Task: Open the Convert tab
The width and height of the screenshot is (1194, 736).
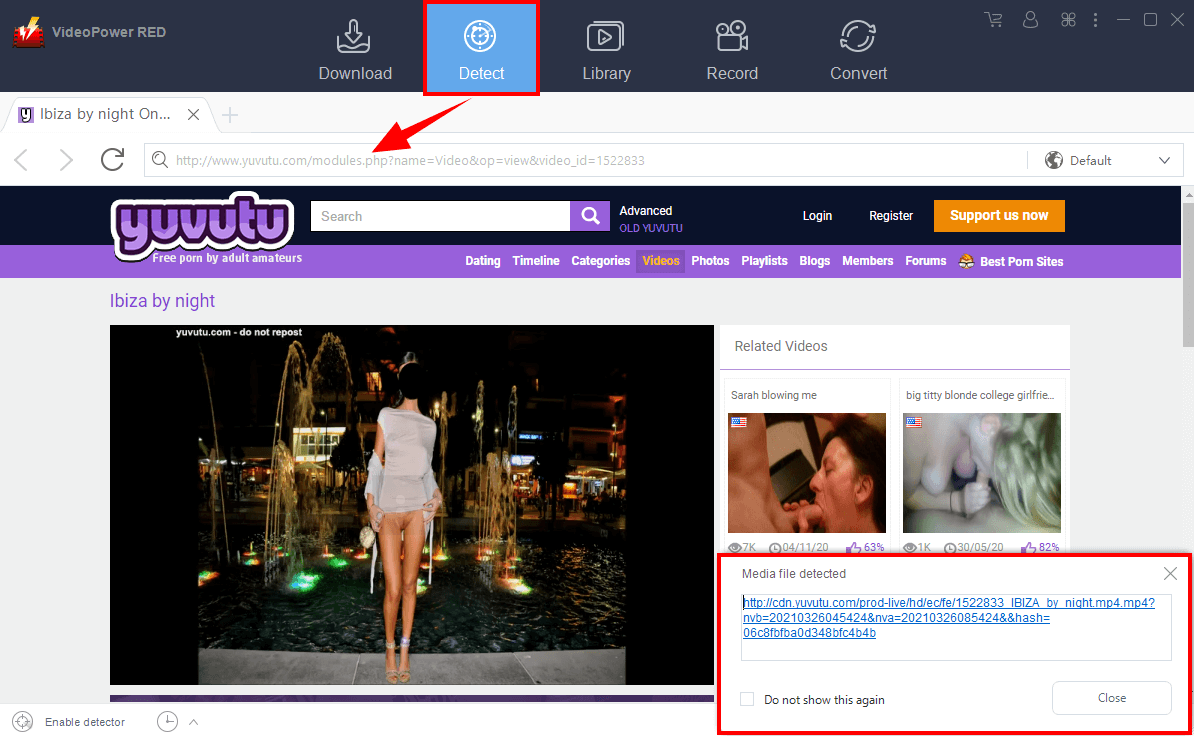Action: tap(858, 50)
